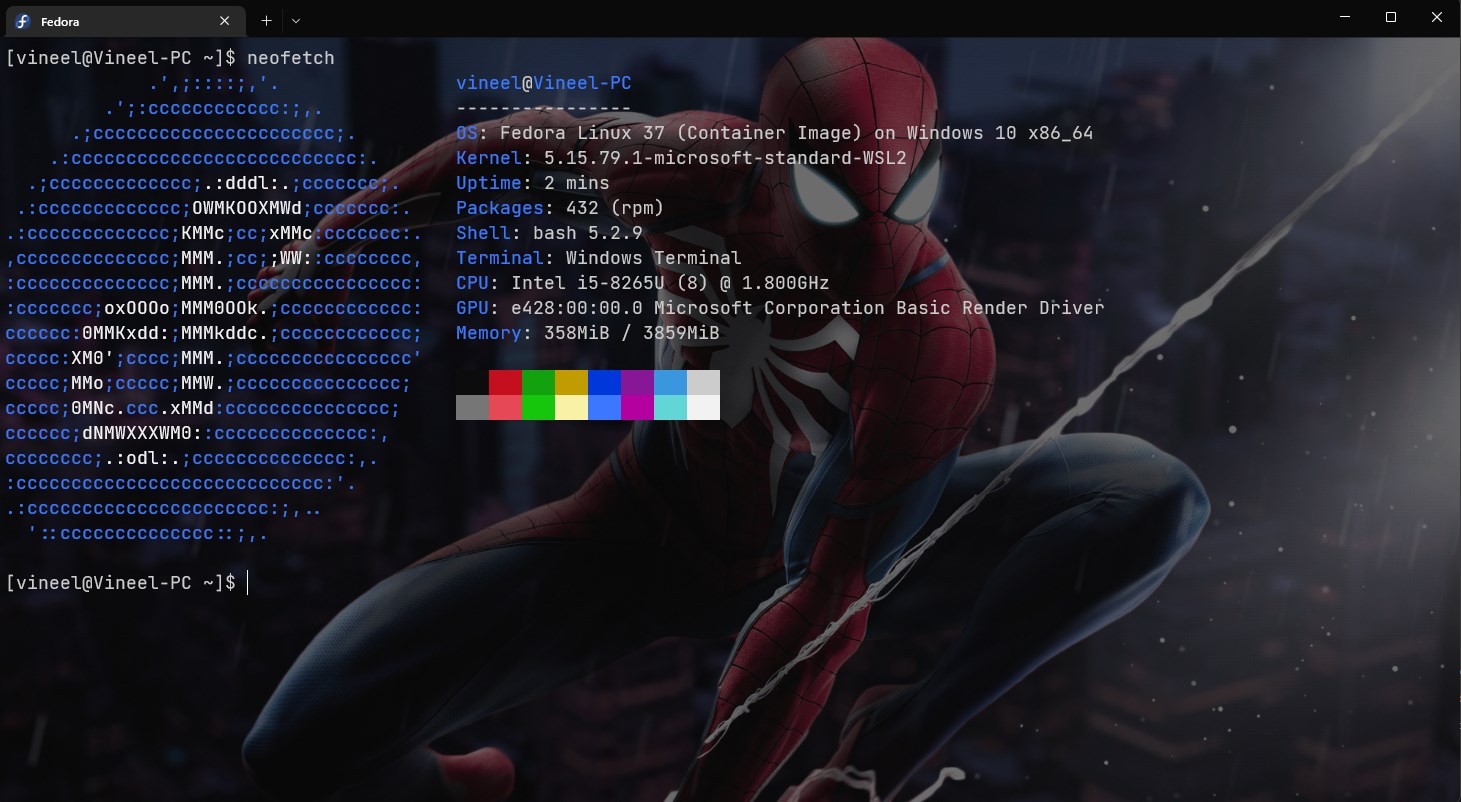Click the empty prompt line with cursor
Image resolution: width=1461 pixels, height=802 pixels.
[x=126, y=582]
